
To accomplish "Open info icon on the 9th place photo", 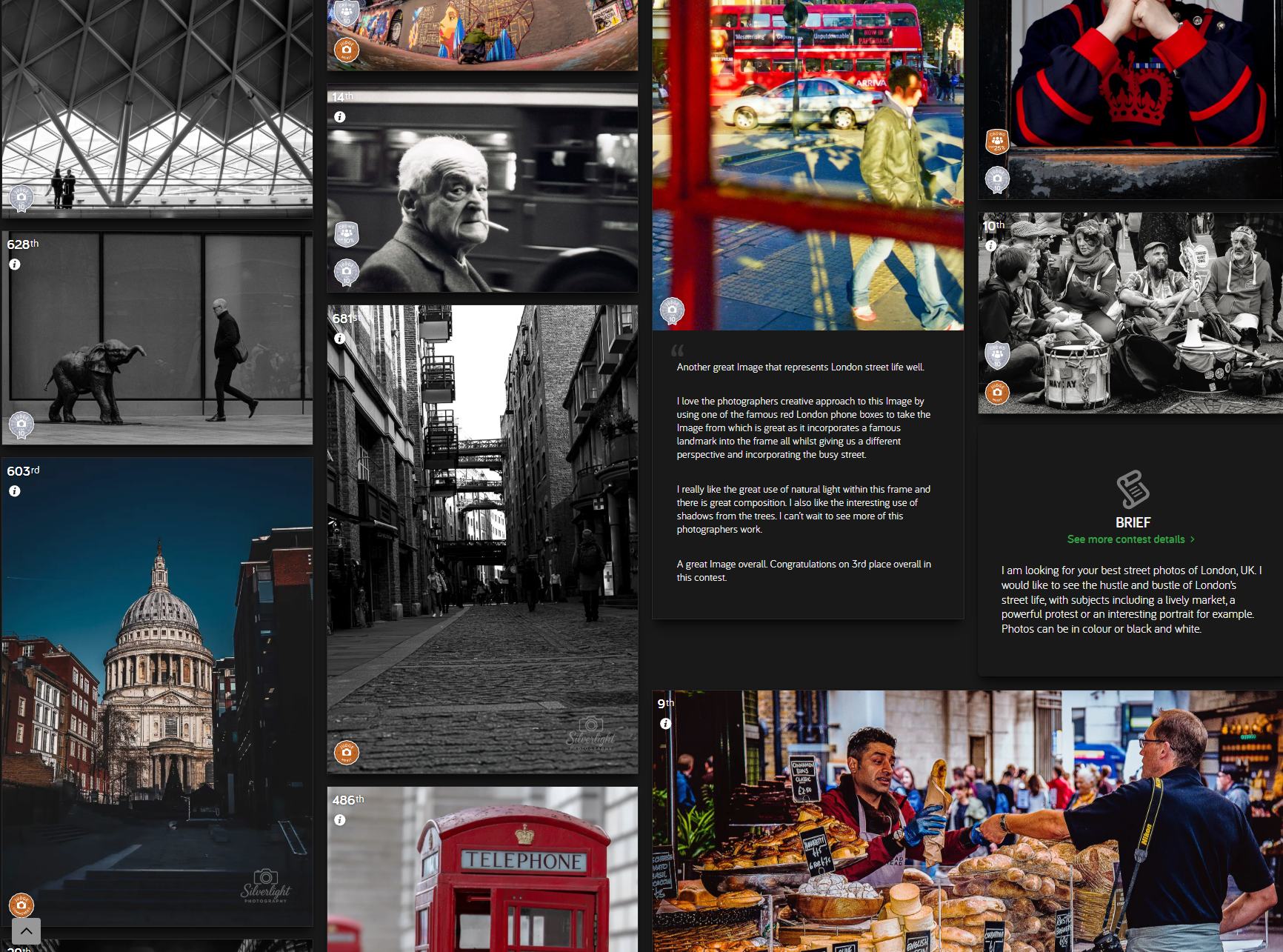I will (x=666, y=724).
